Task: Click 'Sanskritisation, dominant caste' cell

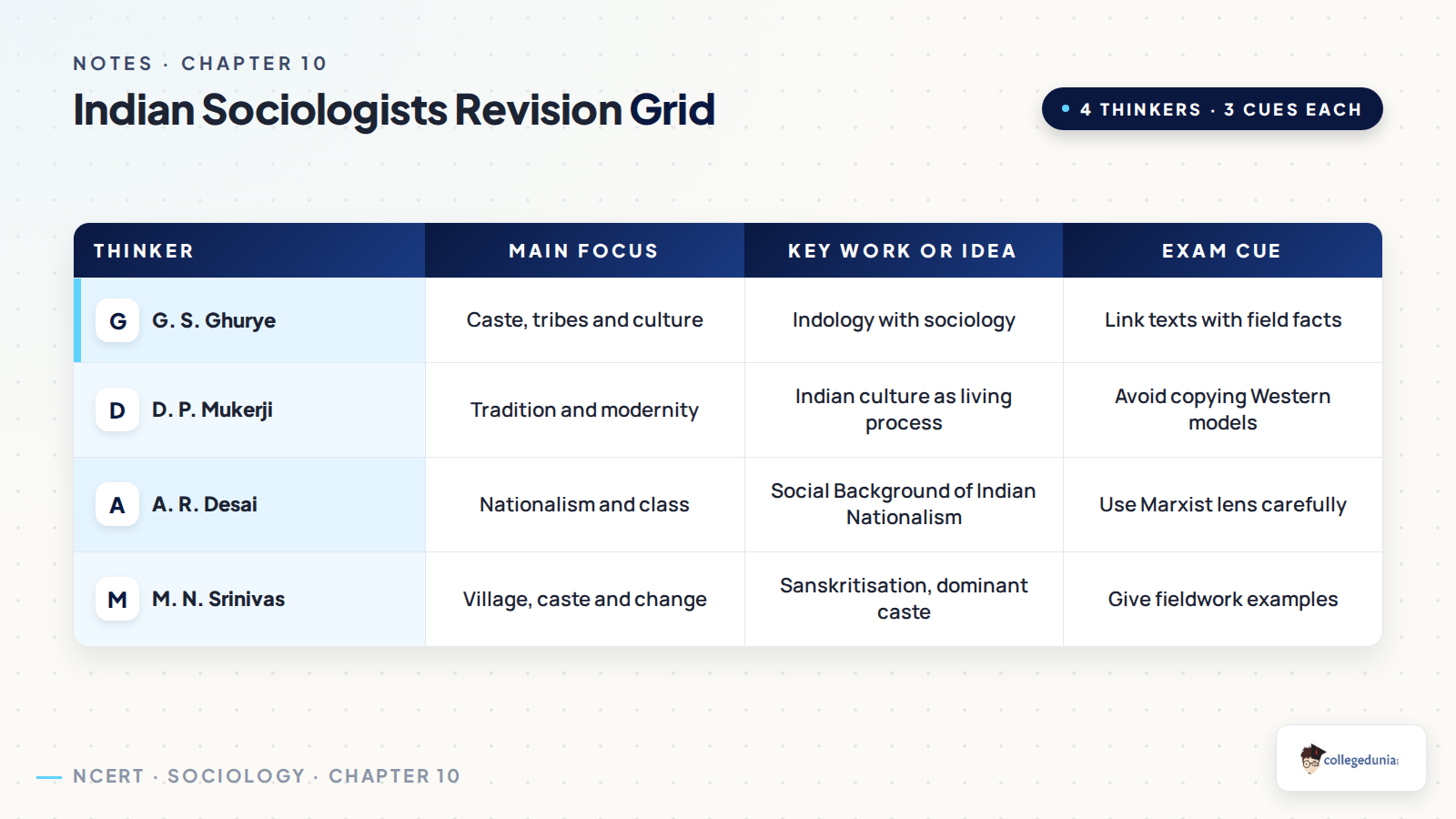Action: 904,600
